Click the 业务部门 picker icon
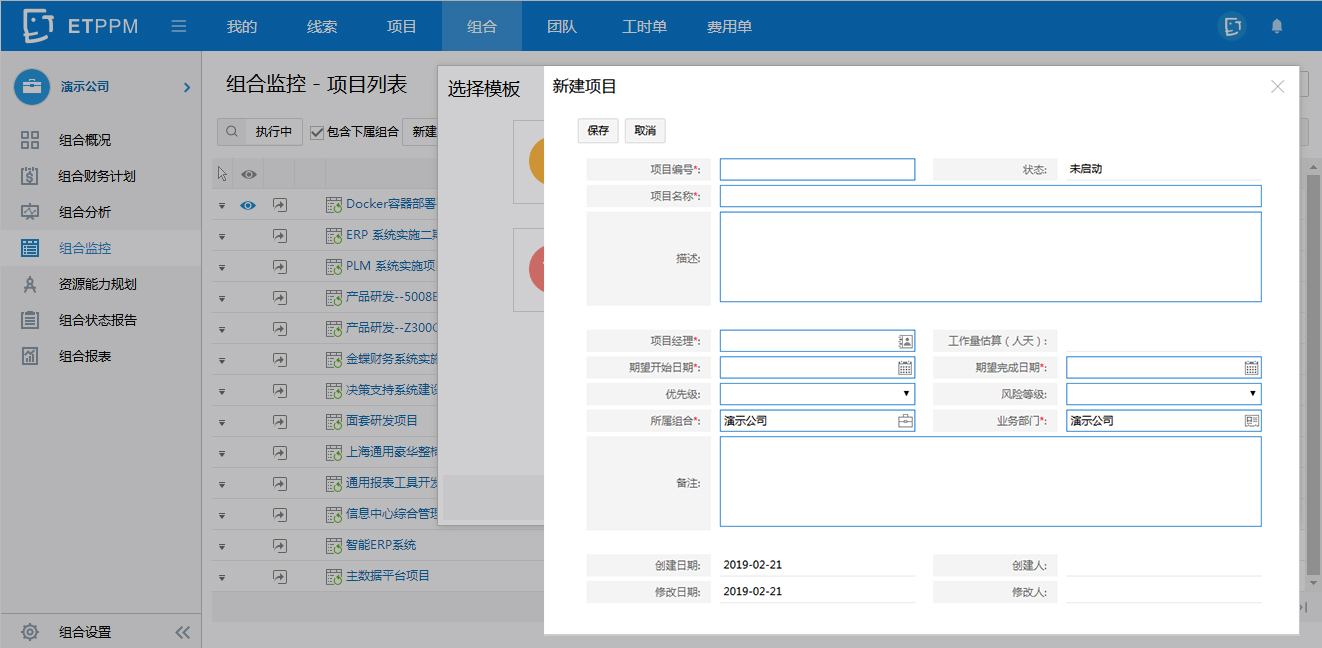The image size is (1322, 648). click(x=1252, y=421)
